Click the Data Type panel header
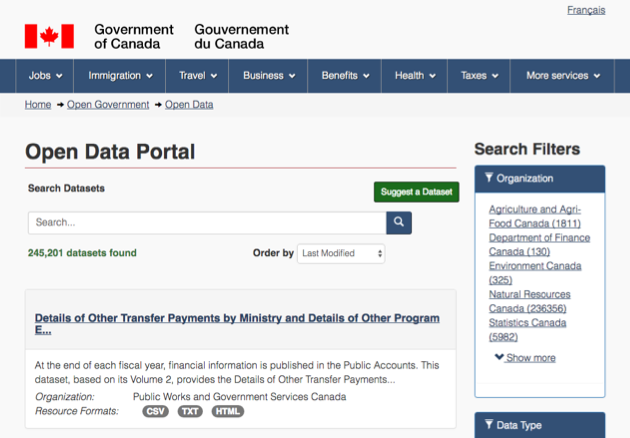Image resolution: width=630 pixels, height=438 pixels. click(540, 425)
